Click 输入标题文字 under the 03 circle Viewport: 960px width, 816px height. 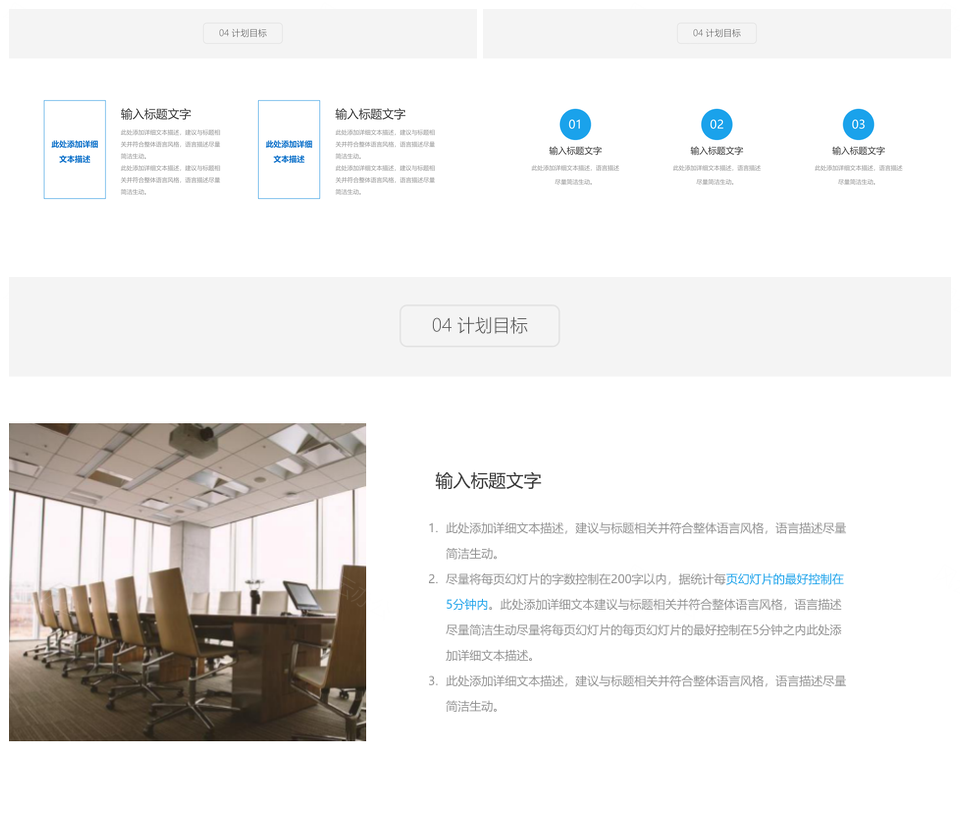[x=858, y=151]
